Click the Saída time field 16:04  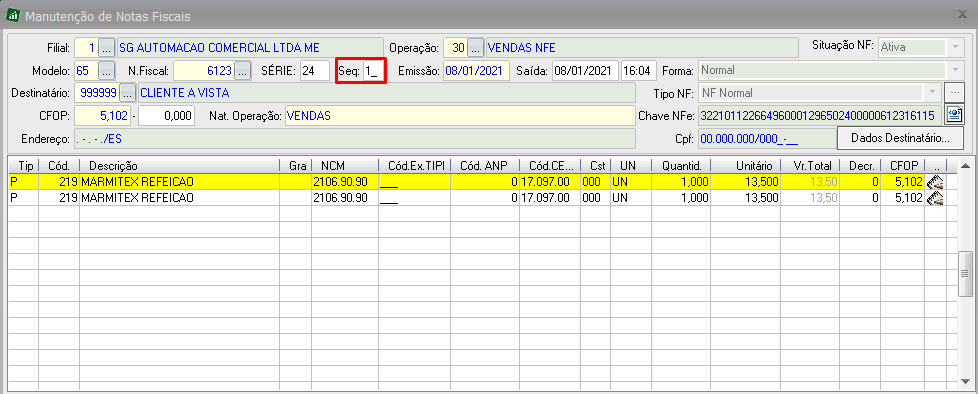(639, 70)
